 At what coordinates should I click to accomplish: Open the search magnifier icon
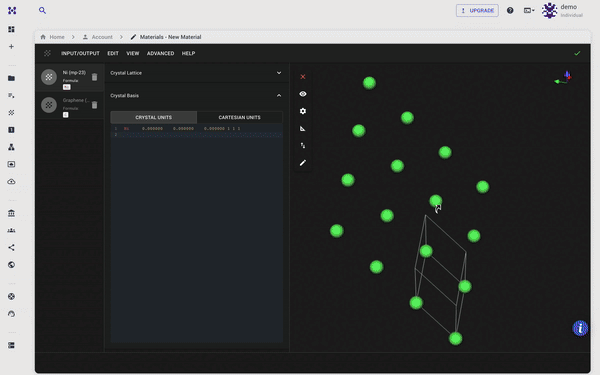pyautogui.click(x=42, y=11)
